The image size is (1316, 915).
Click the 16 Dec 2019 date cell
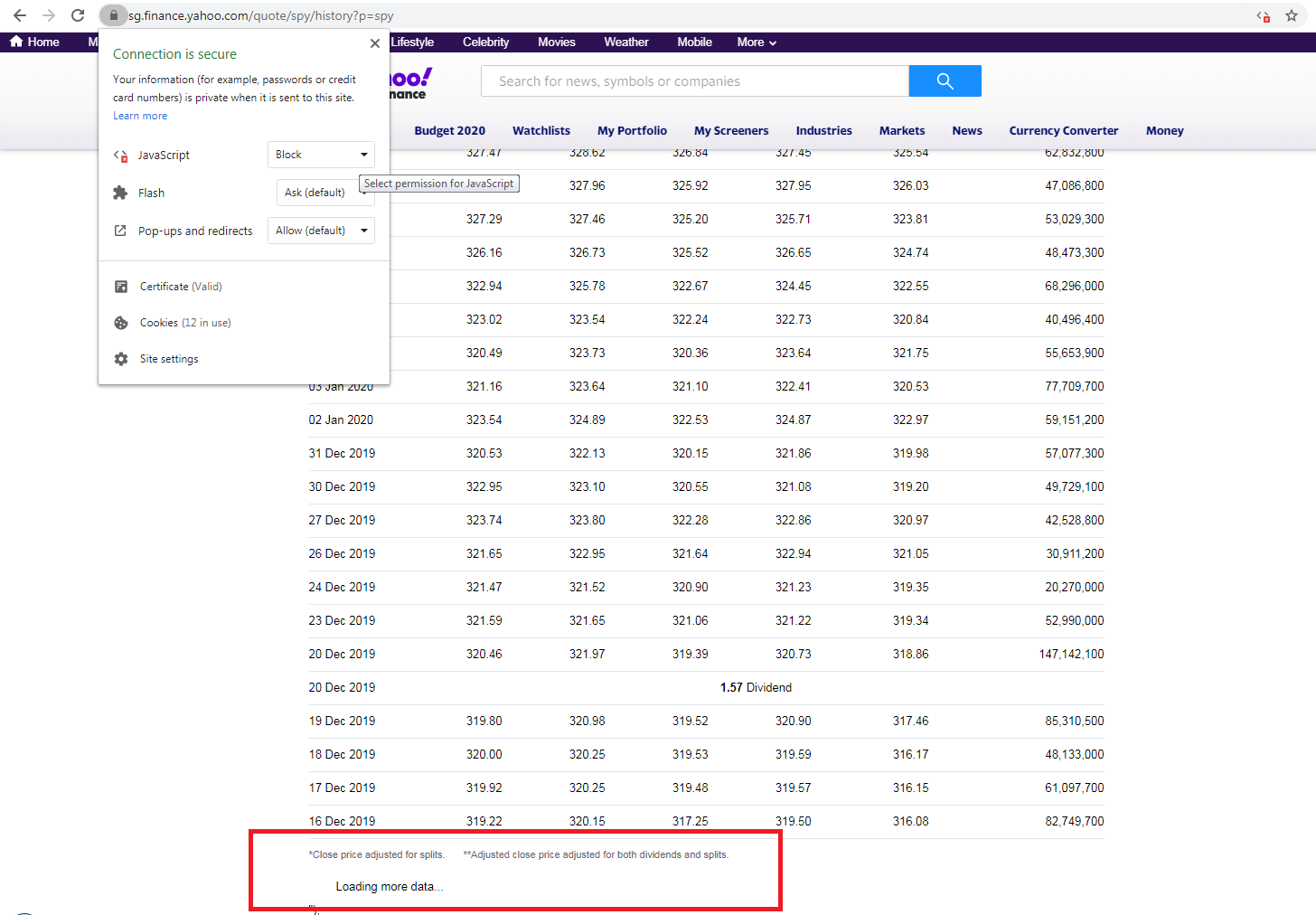342,821
